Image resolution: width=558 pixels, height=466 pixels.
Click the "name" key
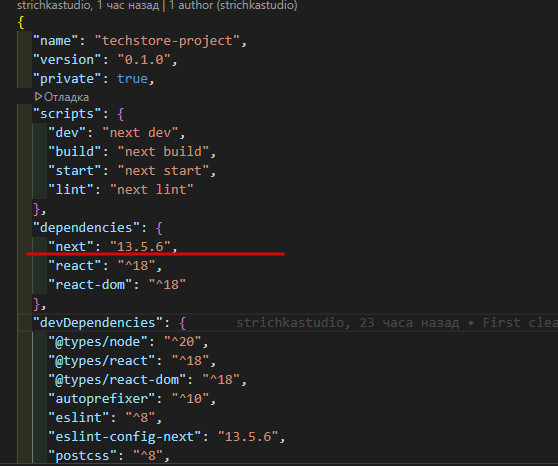[x=55, y=41]
